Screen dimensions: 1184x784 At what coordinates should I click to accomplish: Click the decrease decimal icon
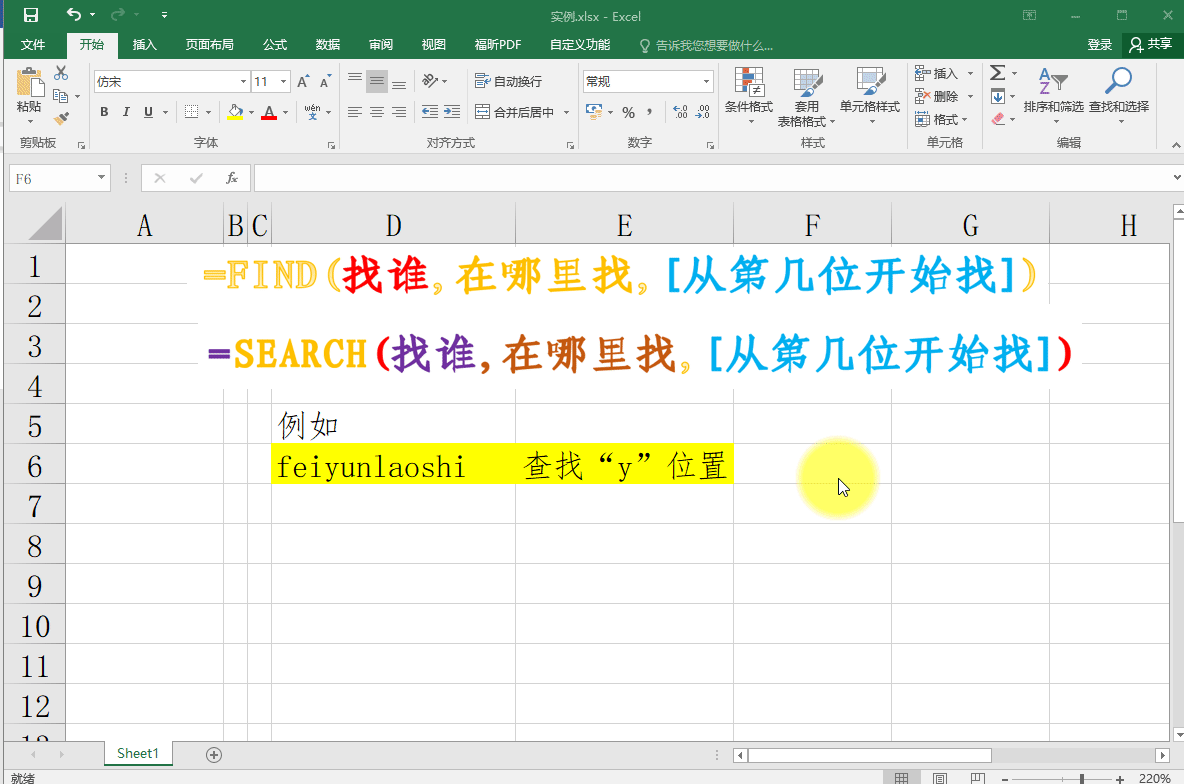703,112
